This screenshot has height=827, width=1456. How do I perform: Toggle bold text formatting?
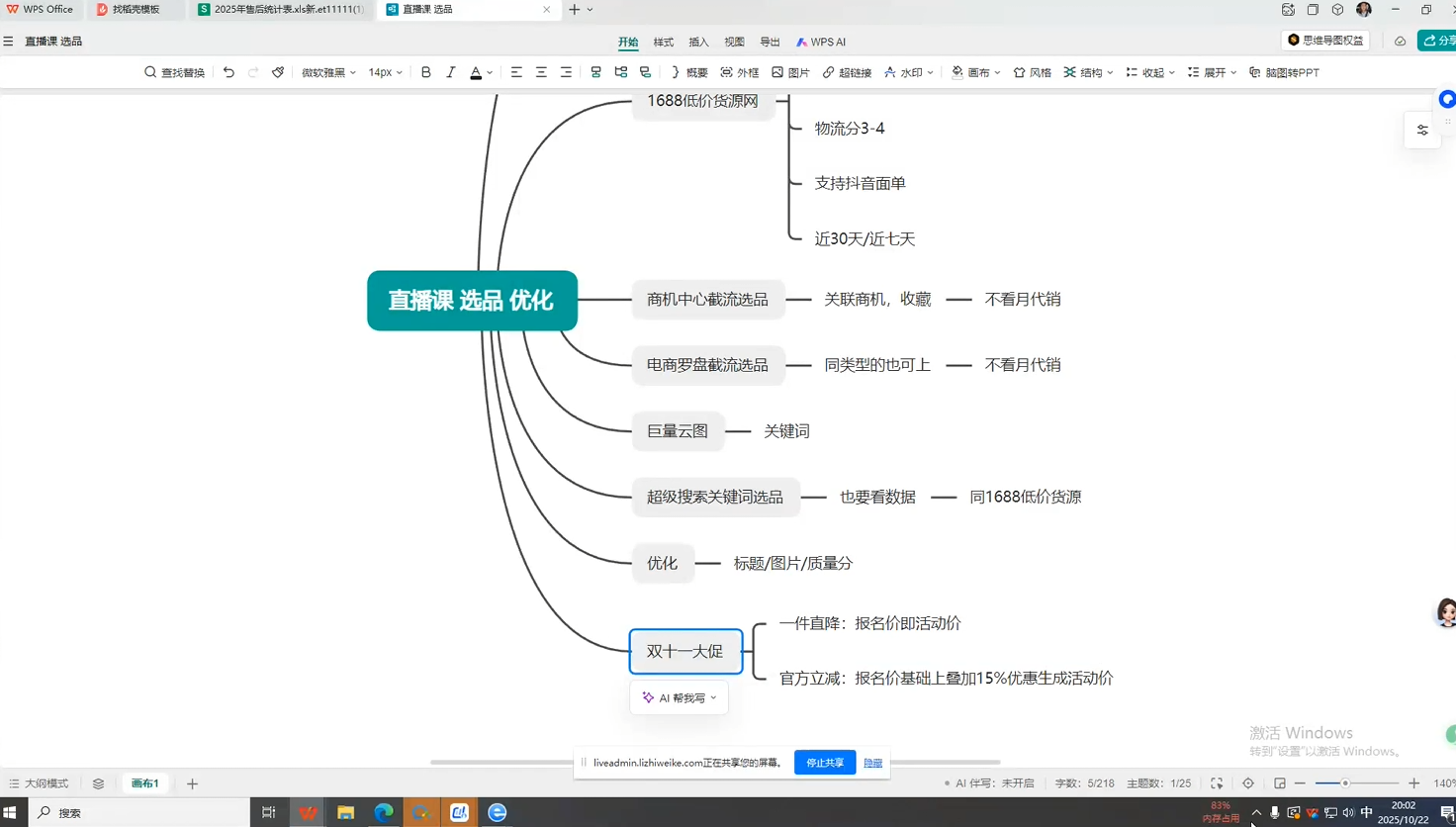(x=426, y=72)
